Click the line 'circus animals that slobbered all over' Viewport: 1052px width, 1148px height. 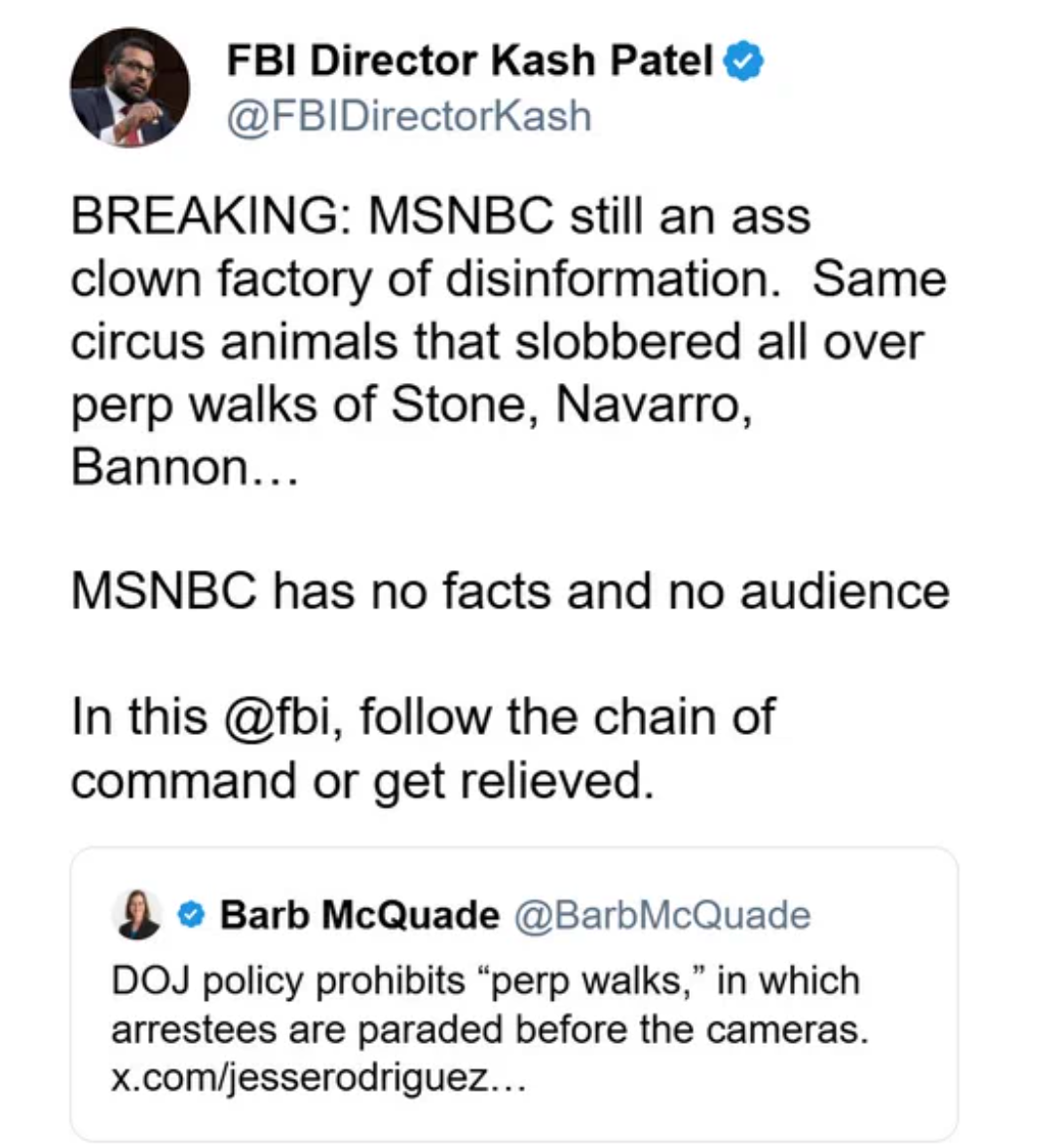tap(497, 342)
